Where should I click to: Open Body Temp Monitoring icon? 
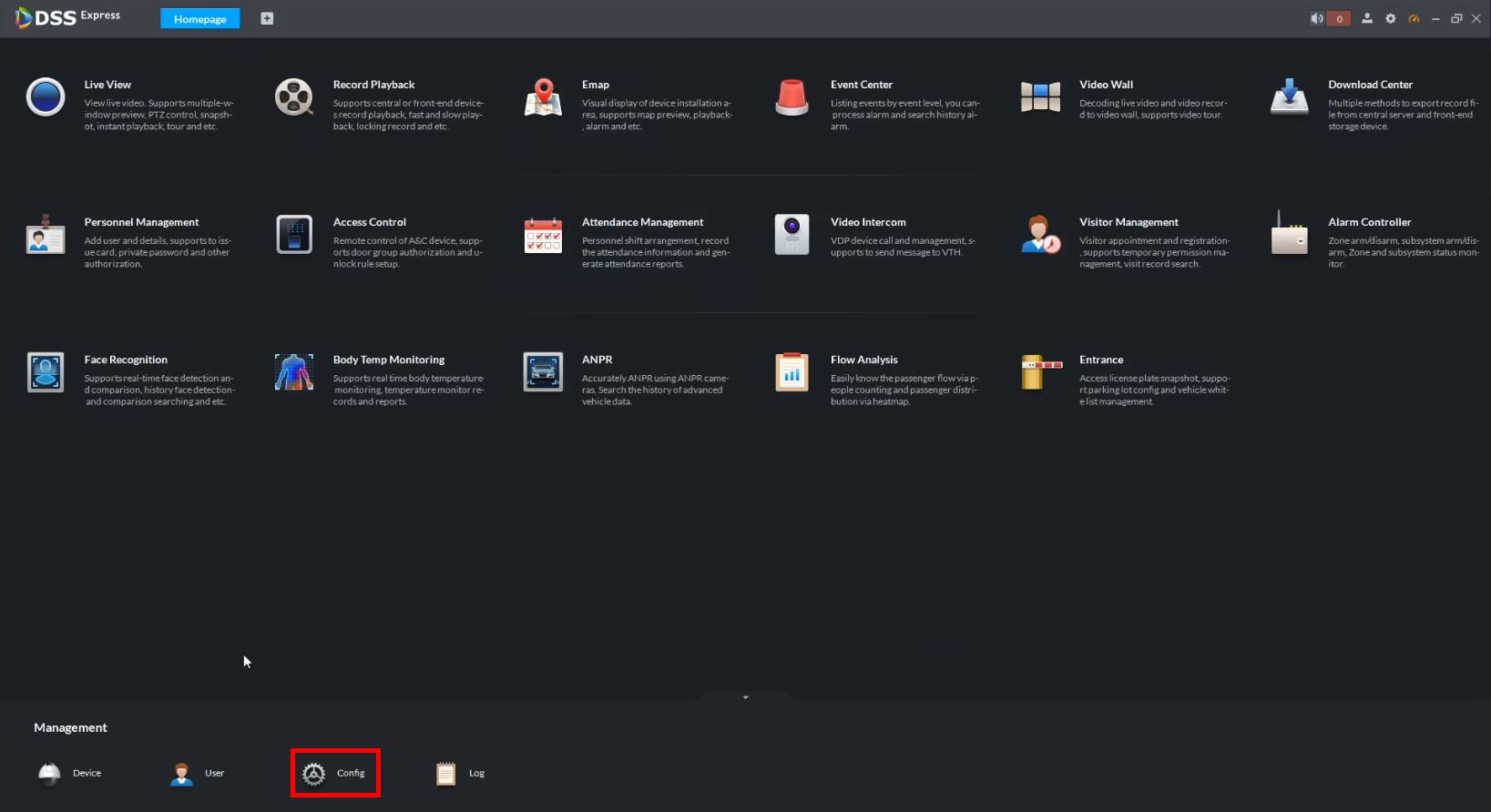pos(294,372)
